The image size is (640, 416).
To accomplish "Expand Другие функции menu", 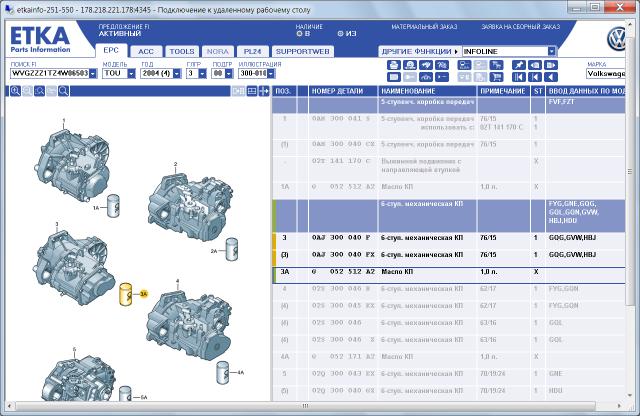I will 420,51.
